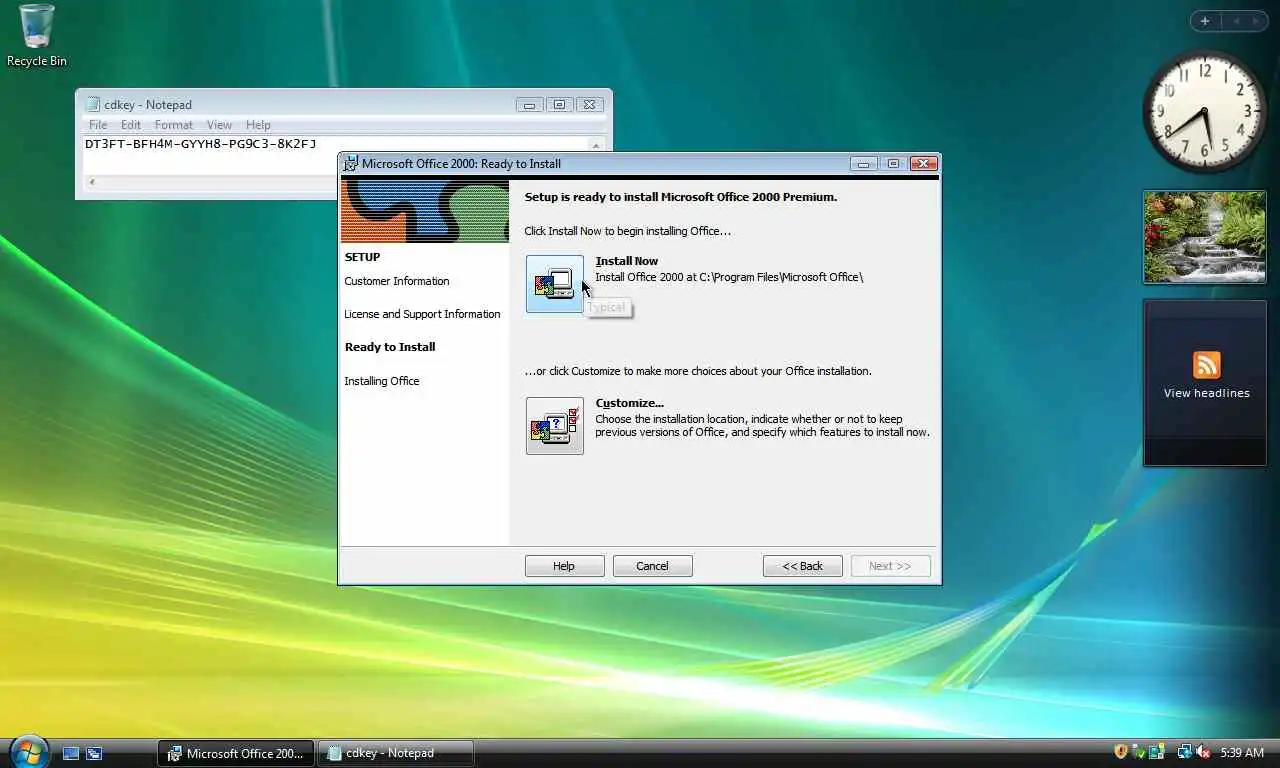Viewport: 1280px width, 768px height.
Task: Open the Edit menu in Notepad
Action: click(x=131, y=125)
